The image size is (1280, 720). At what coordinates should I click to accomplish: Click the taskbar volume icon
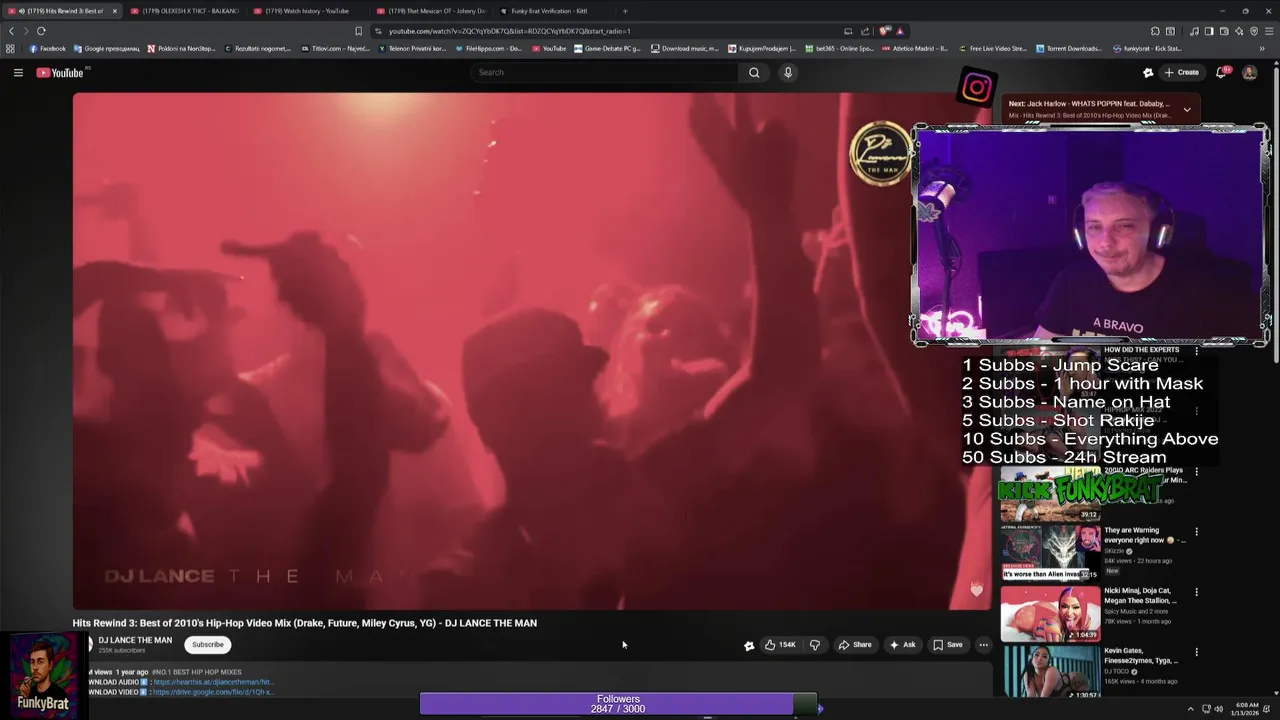[x=1218, y=709]
